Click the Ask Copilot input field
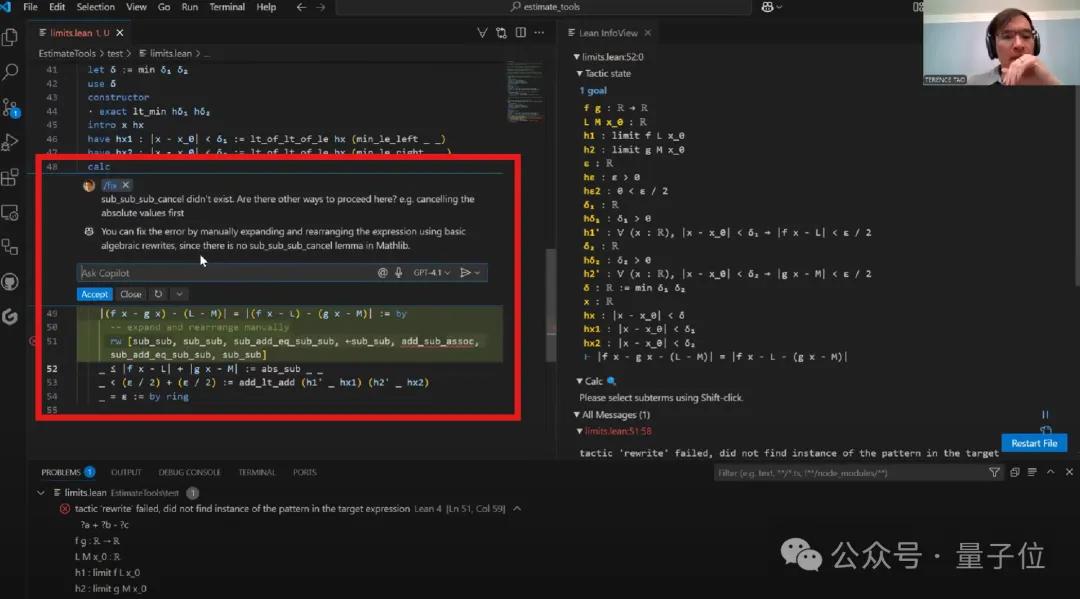 point(200,272)
